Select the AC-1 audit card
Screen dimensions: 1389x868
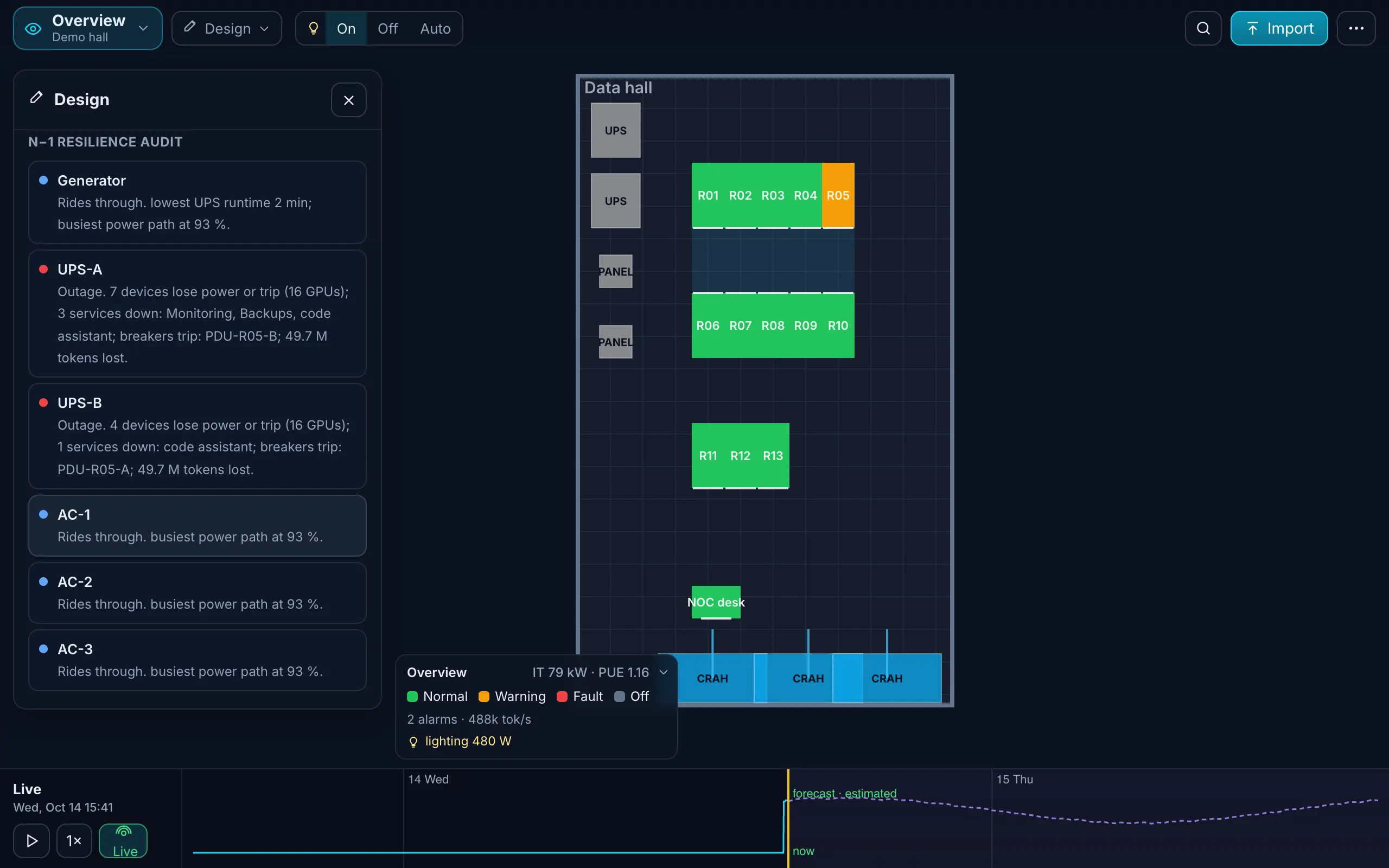tap(197, 526)
